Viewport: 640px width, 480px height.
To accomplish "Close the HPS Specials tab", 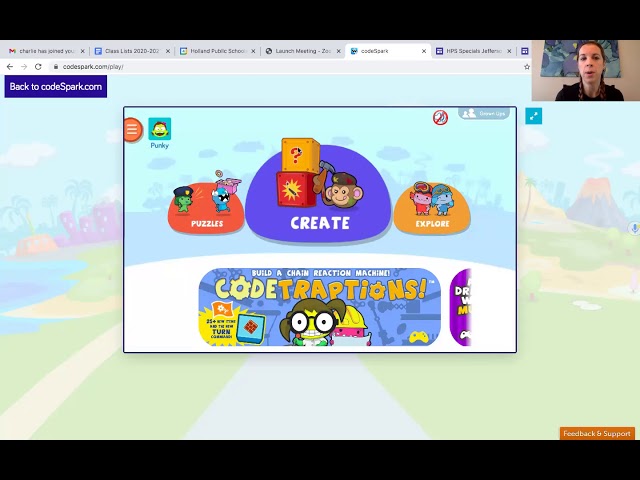I will pyautogui.click(x=509, y=51).
